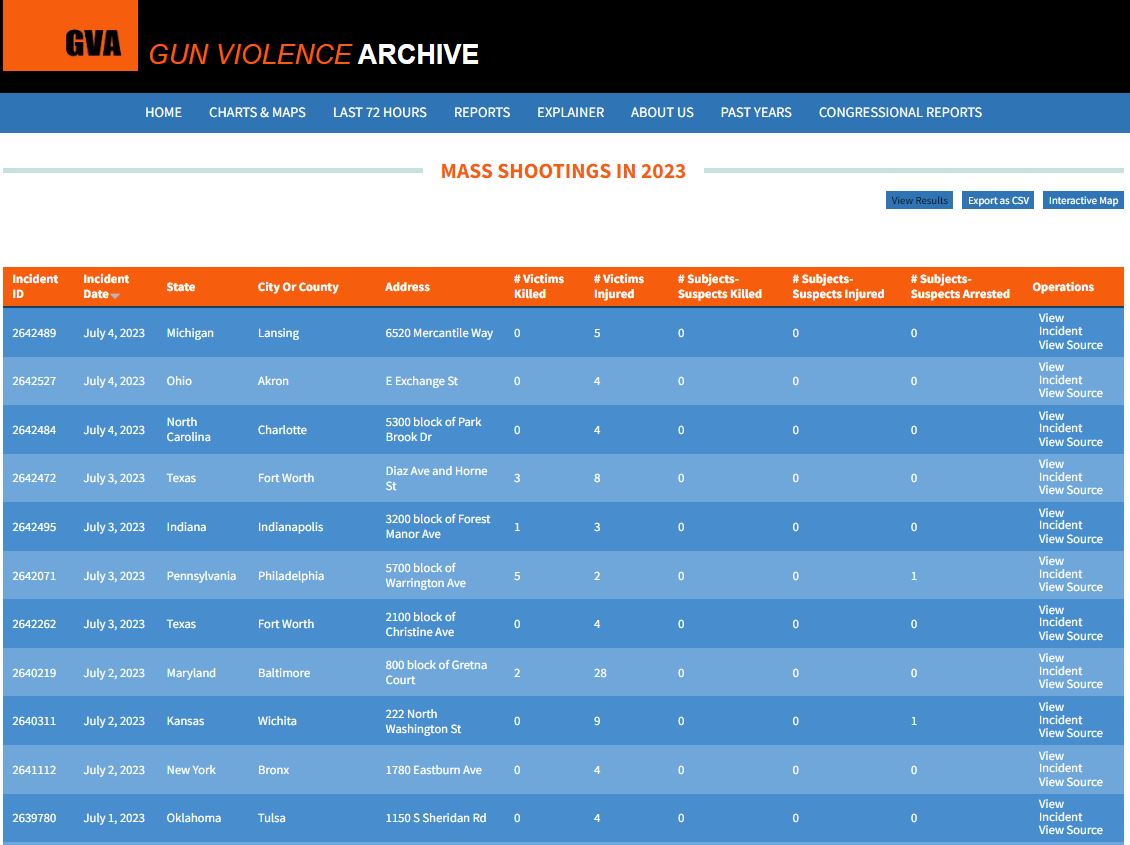Viewport: 1130px width, 845px height.
Task: Select address 6520 Mercantile Way
Action: pyautogui.click(x=439, y=333)
